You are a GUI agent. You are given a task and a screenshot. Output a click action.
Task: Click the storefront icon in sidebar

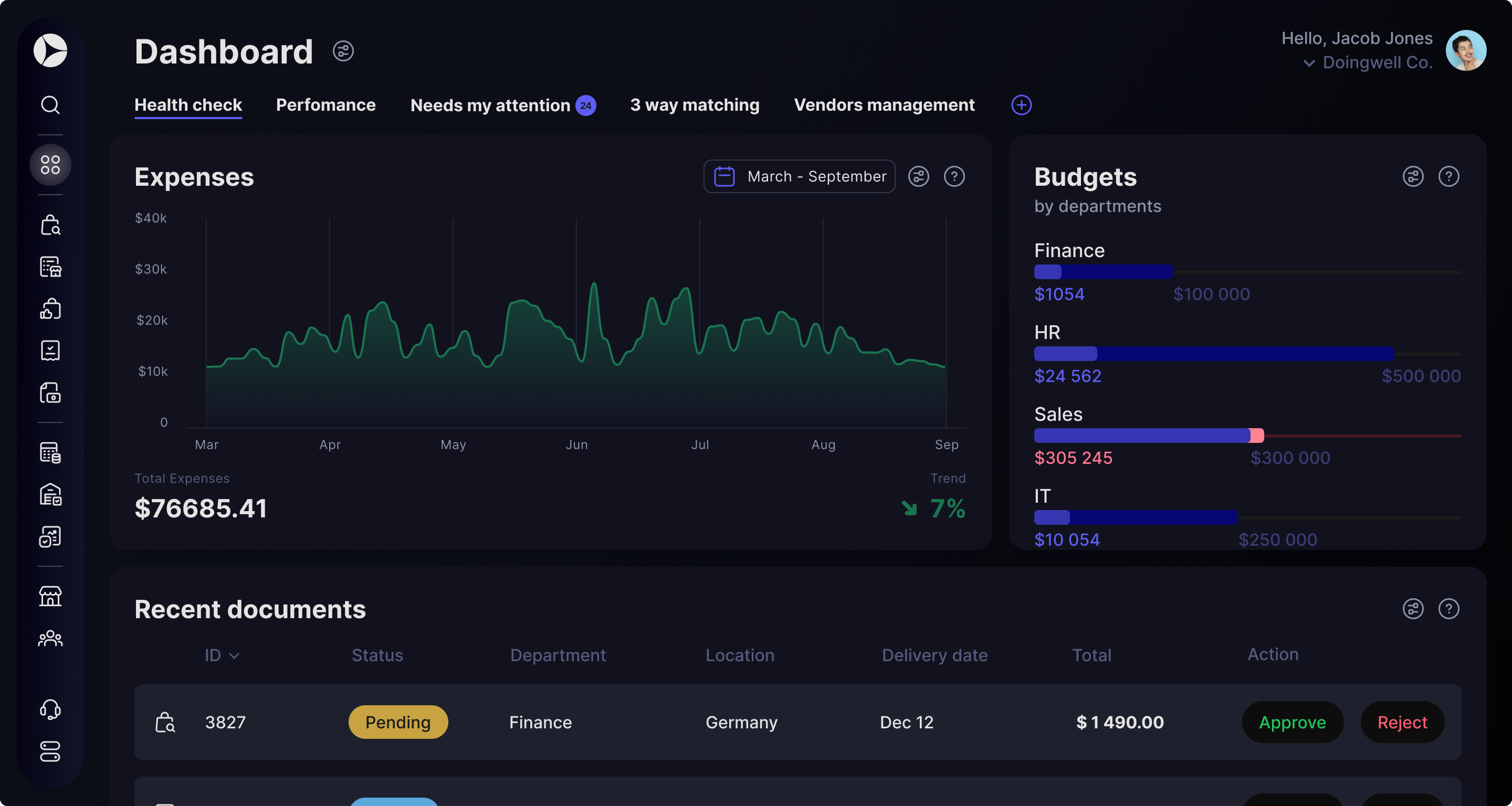50,596
